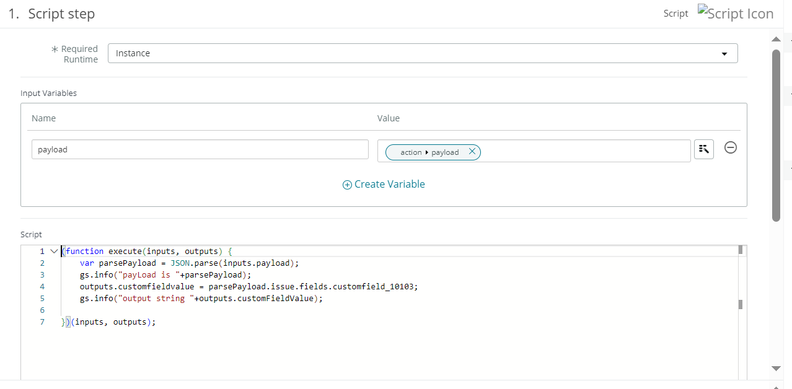Click the vertical scrollbar thumb
792x389 pixels.
click(x=776, y=135)
